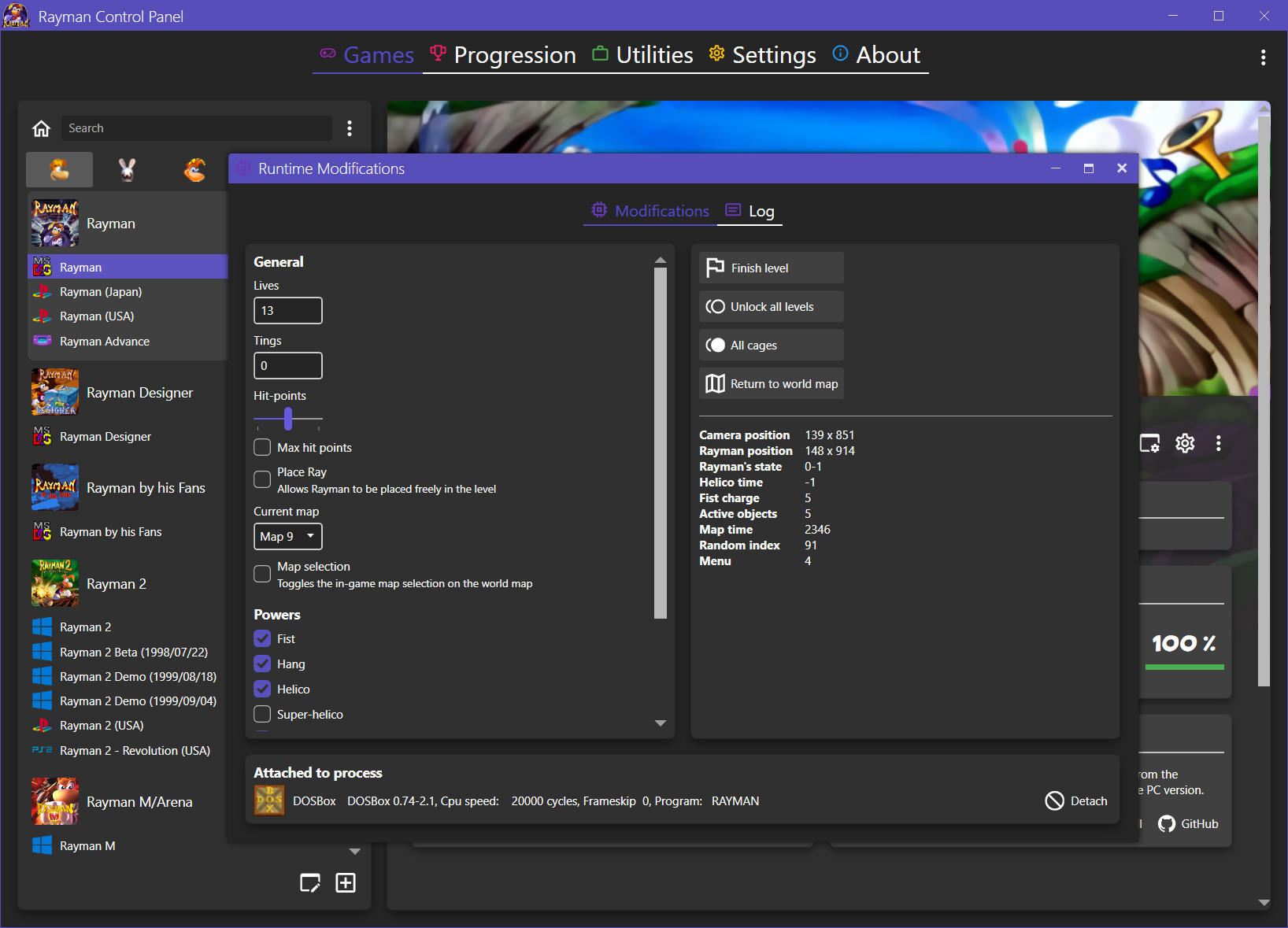The width and height of the screenshot is (1288, 928).
Task: Click the Rayman M/Arena game cover
Action: (55, 801)
